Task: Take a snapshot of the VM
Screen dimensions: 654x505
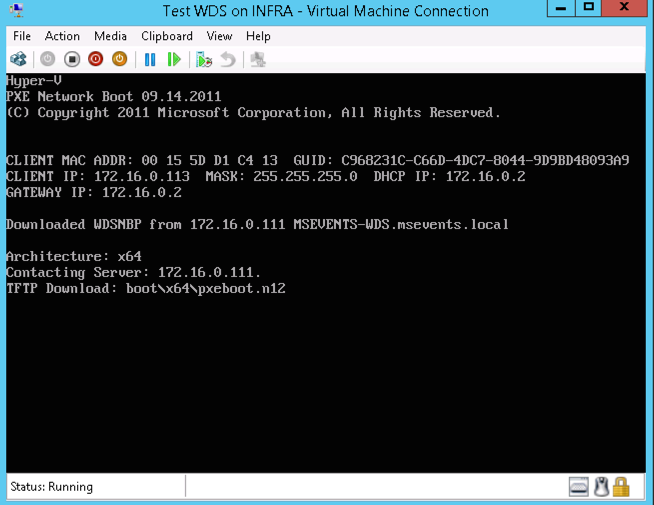Action: (204, 59)
